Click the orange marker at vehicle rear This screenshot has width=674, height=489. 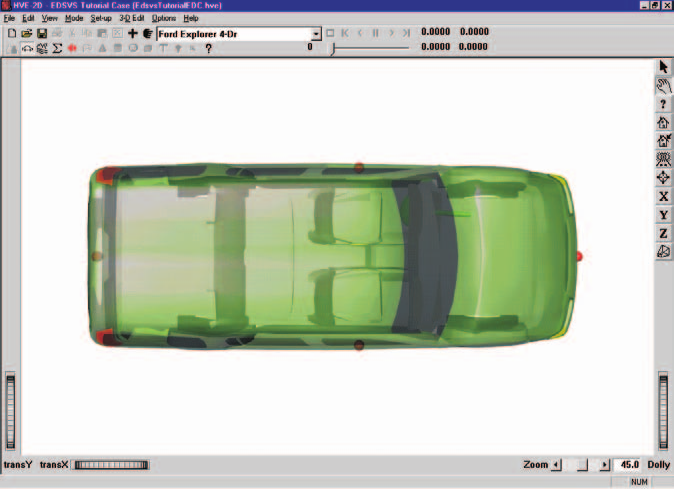pyautogui.click(x=97, y=256)
